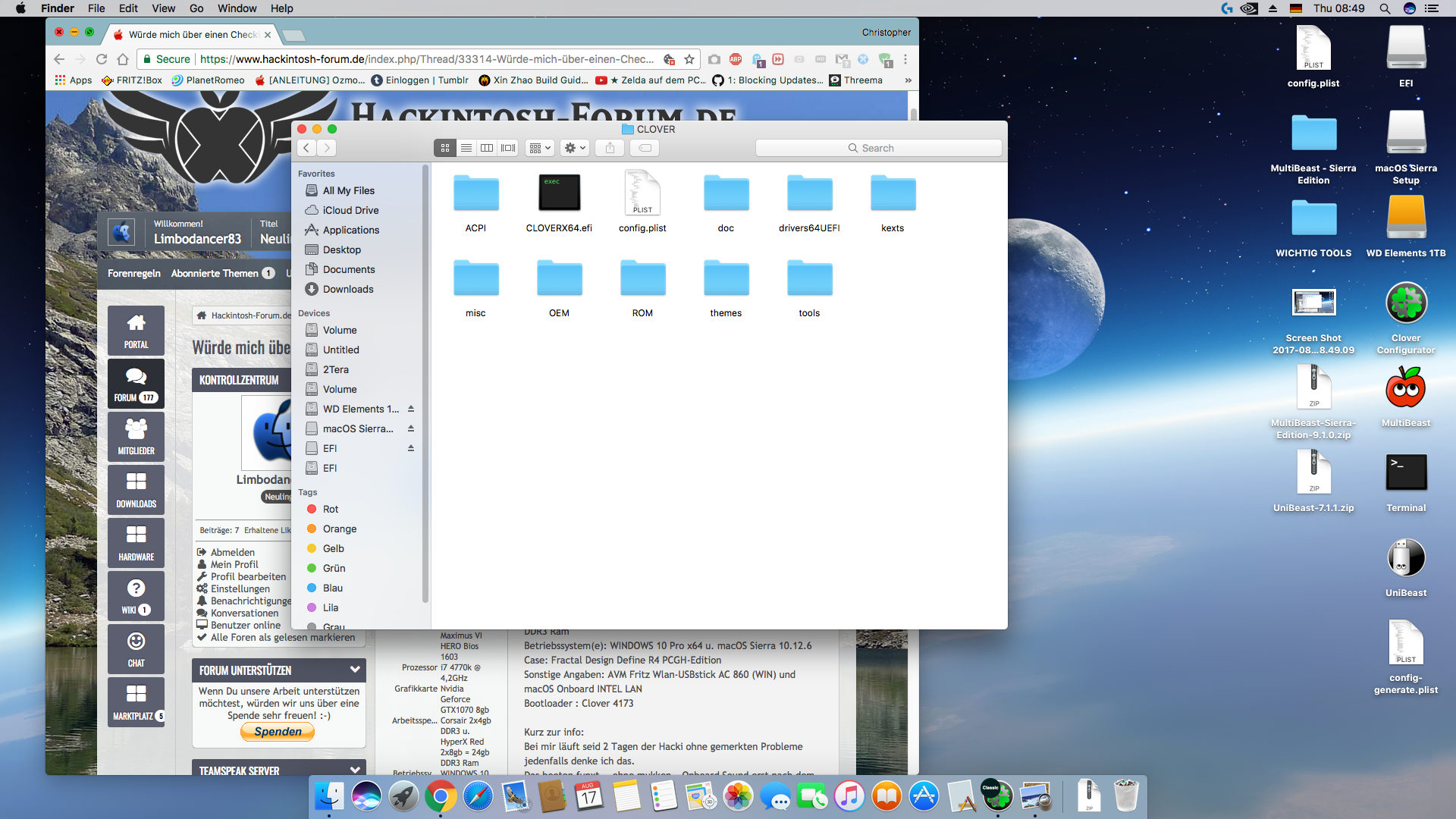Click the Spenden donate button
Screen dimensions: 1456x819
pyautogui.click(x=278, y=732)
